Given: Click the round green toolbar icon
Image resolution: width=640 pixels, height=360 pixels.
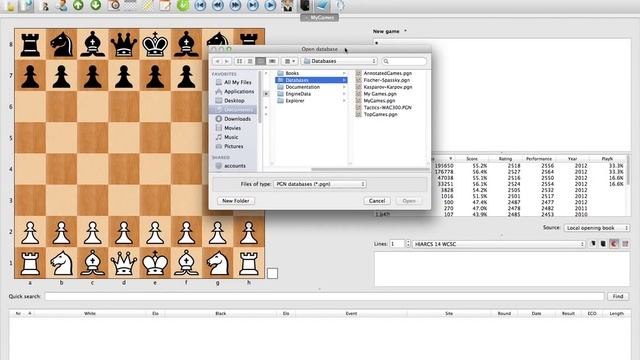Looking at the screenshot, I should point(183,5).
